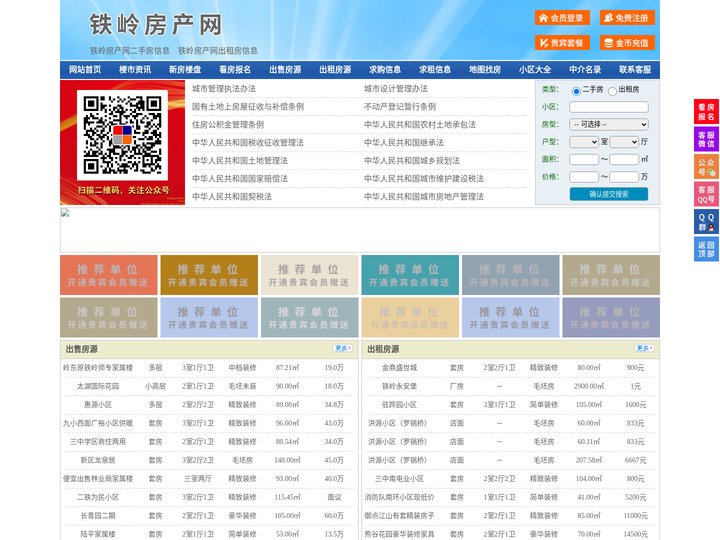720x540 pixels.
Task: Click the 返回顶部 back to top icon
Action: 706,249
